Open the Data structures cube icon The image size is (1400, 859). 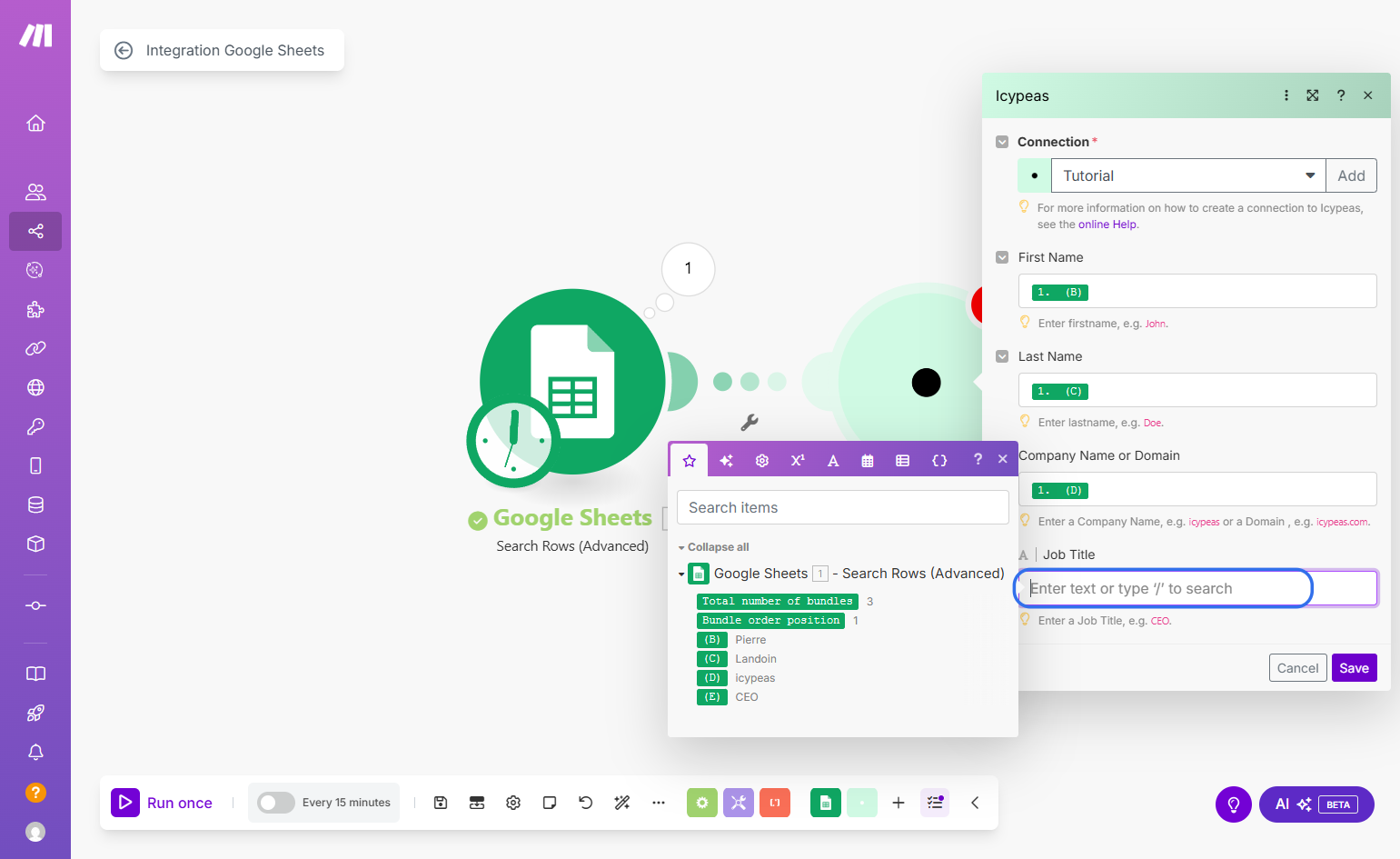pyautogui.click(x=35, y=544)
